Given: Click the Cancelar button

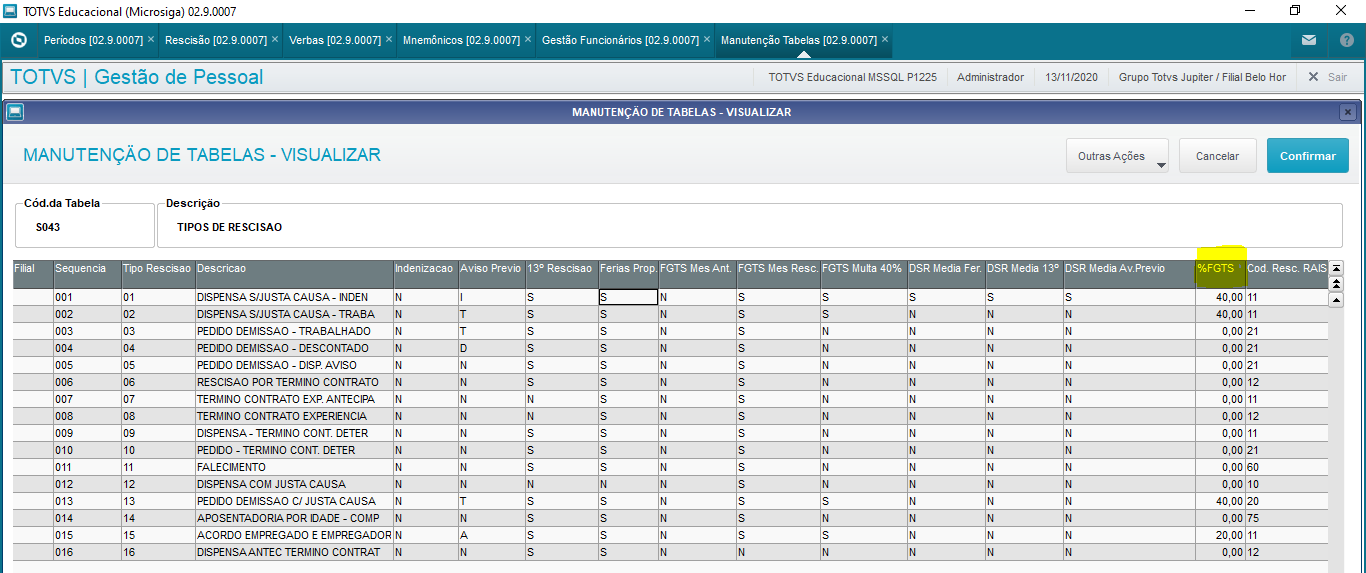Looking at the screenshot, I should coord(1217,156).
